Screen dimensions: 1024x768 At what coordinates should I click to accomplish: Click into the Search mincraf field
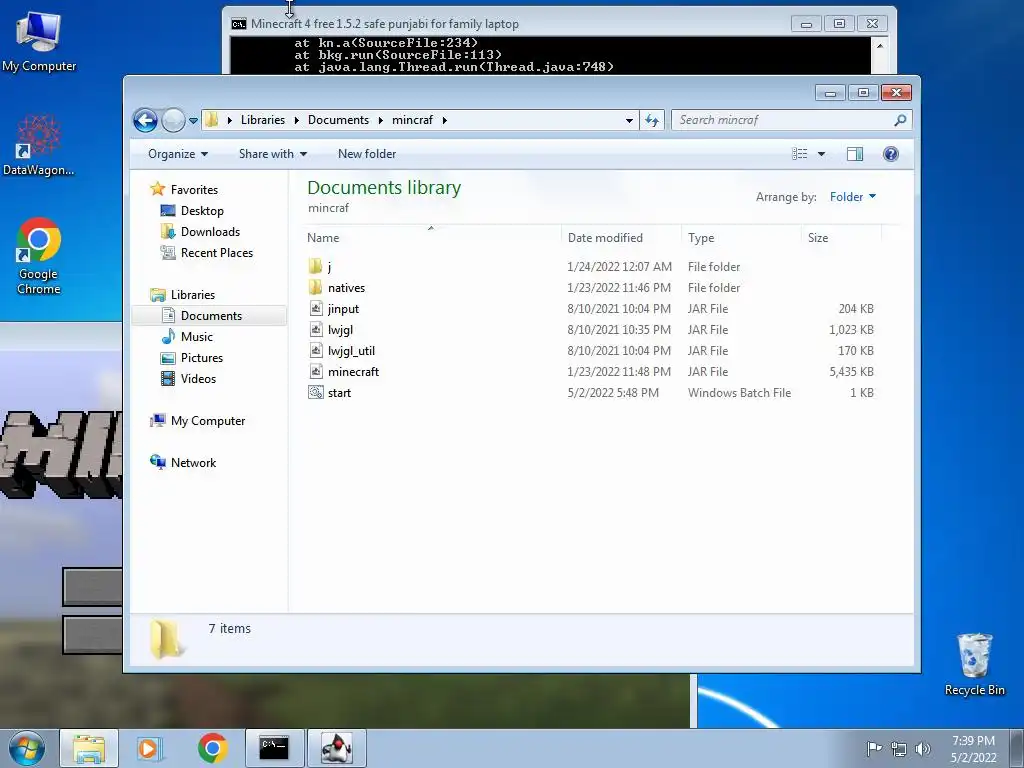791,120
